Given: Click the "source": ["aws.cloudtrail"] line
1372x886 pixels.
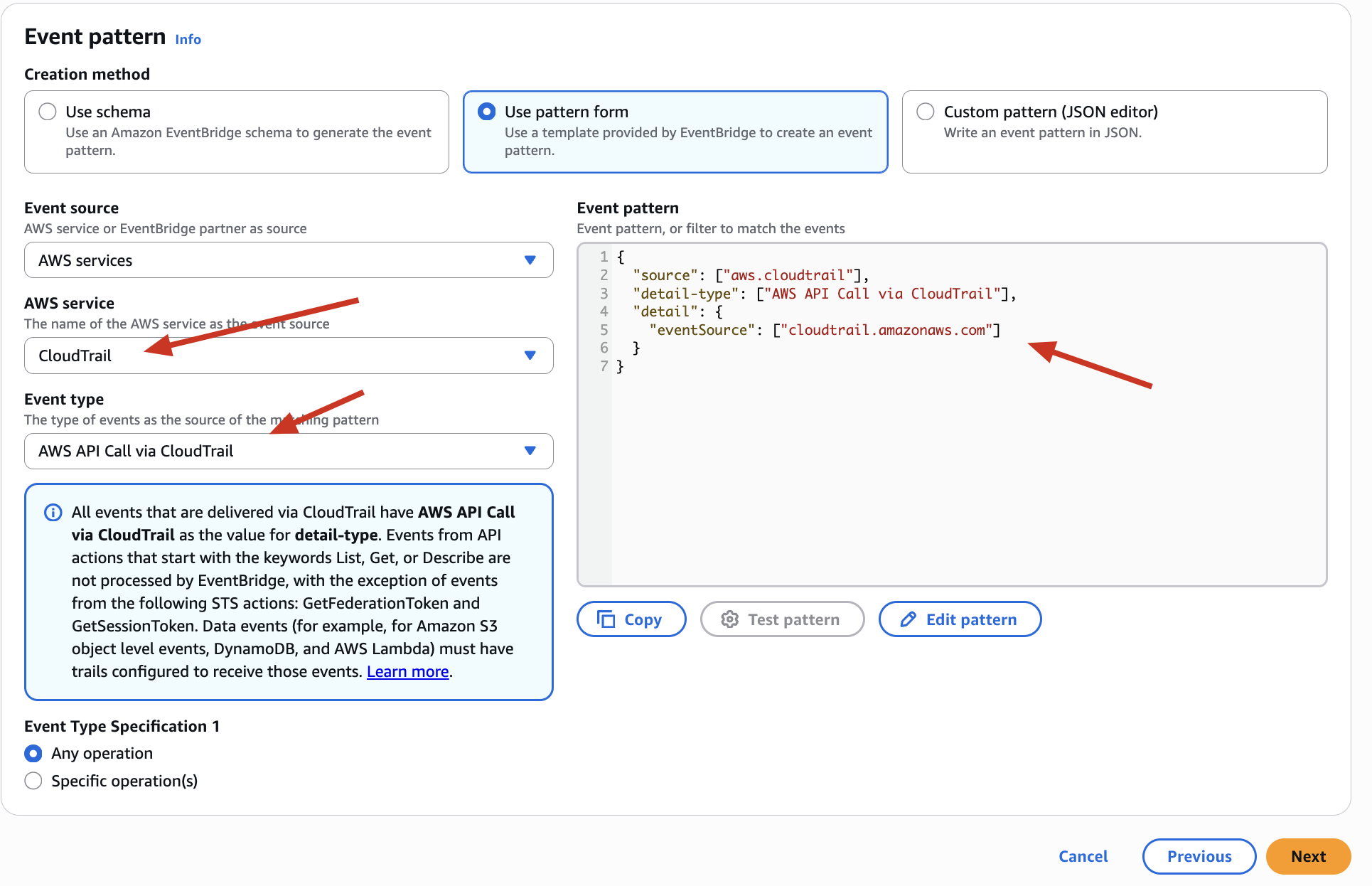Looking at the screenshot, I should coord(751,275).
